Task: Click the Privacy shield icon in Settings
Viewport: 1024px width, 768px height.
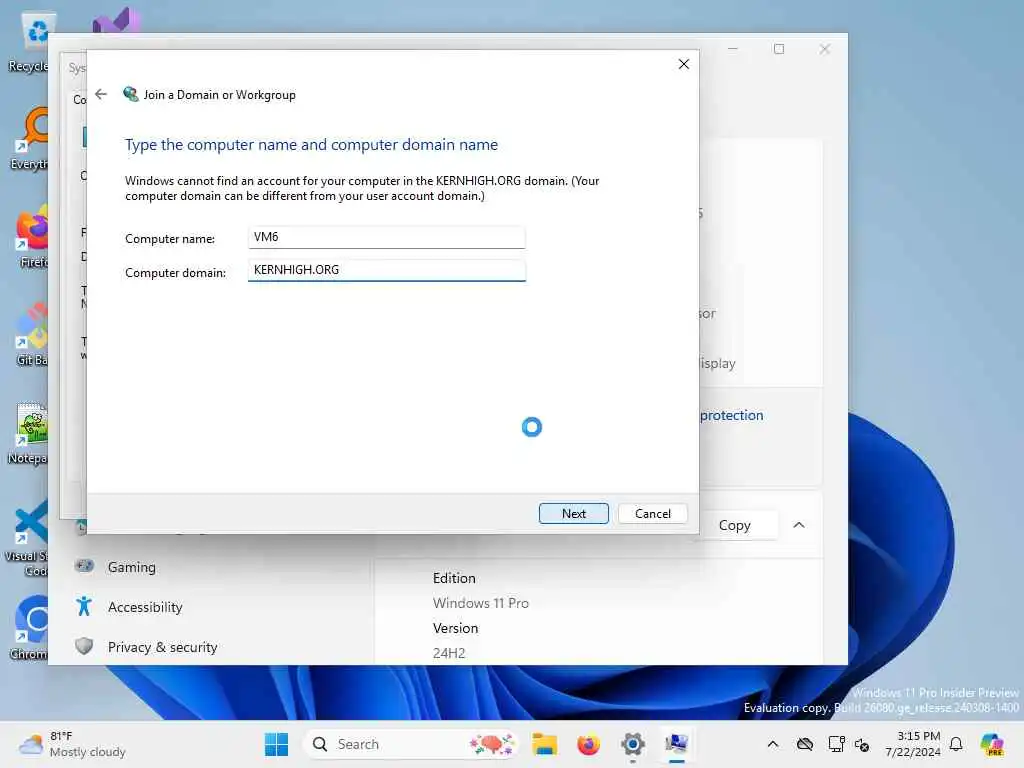Action: (84, 647)
